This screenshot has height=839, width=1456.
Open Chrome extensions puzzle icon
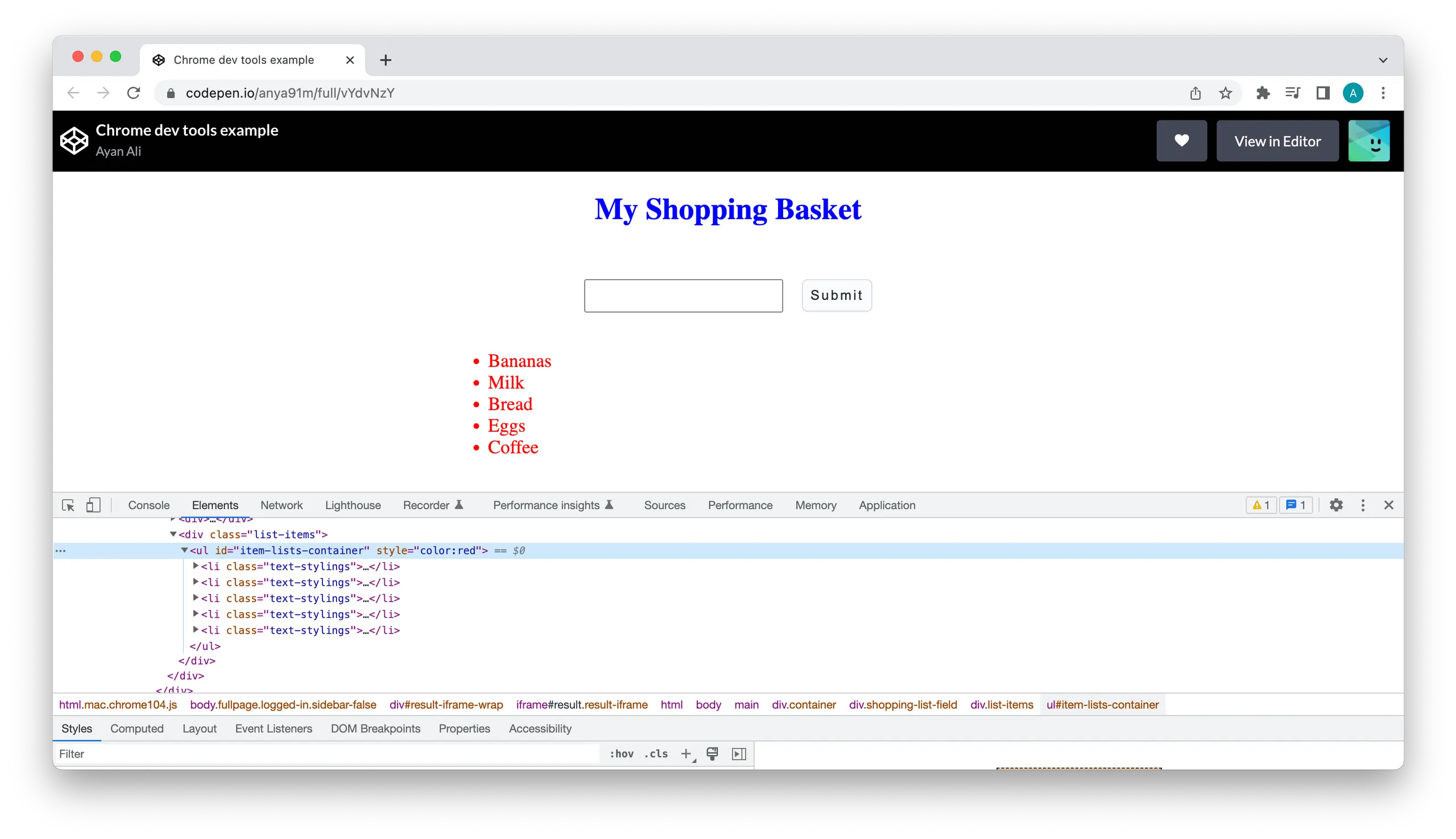1263,93
